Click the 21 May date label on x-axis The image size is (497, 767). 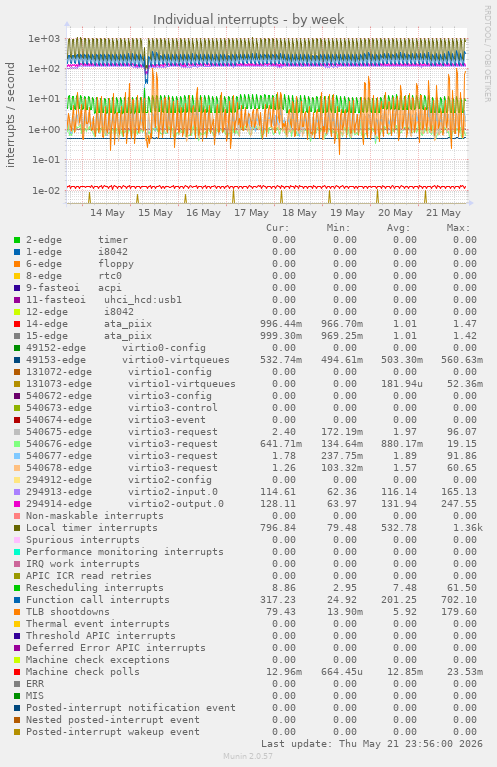tap(443, 213)
